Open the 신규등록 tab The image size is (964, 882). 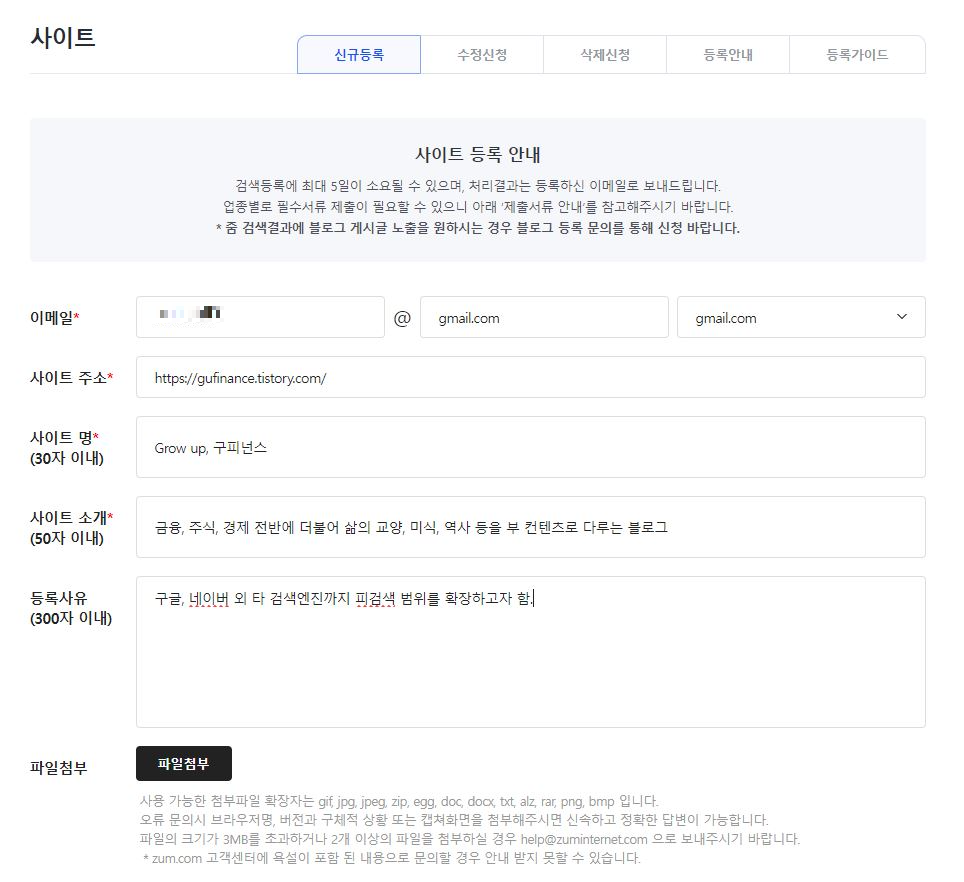359,55
